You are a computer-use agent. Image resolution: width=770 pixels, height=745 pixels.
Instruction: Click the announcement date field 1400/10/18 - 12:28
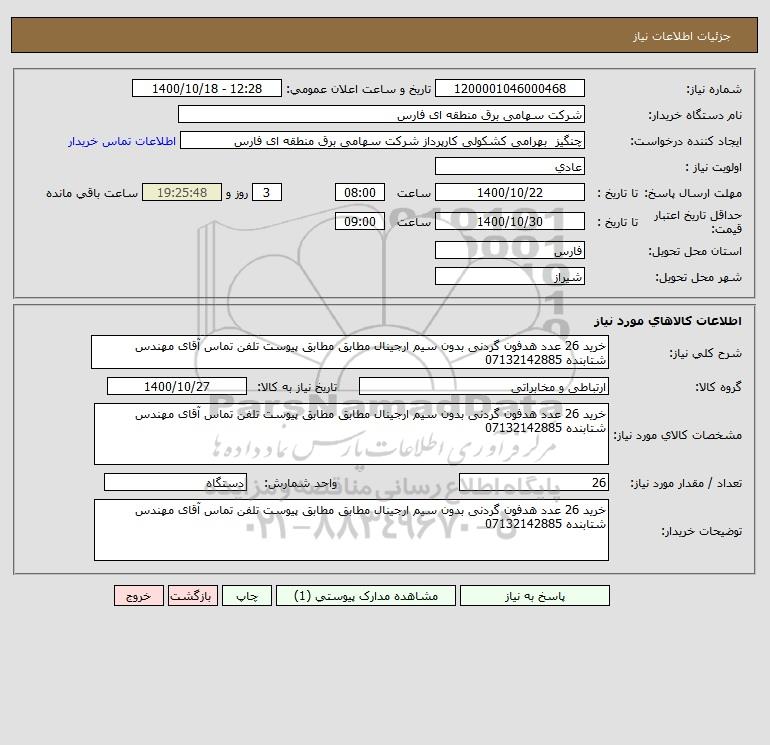tap(207, 88)
